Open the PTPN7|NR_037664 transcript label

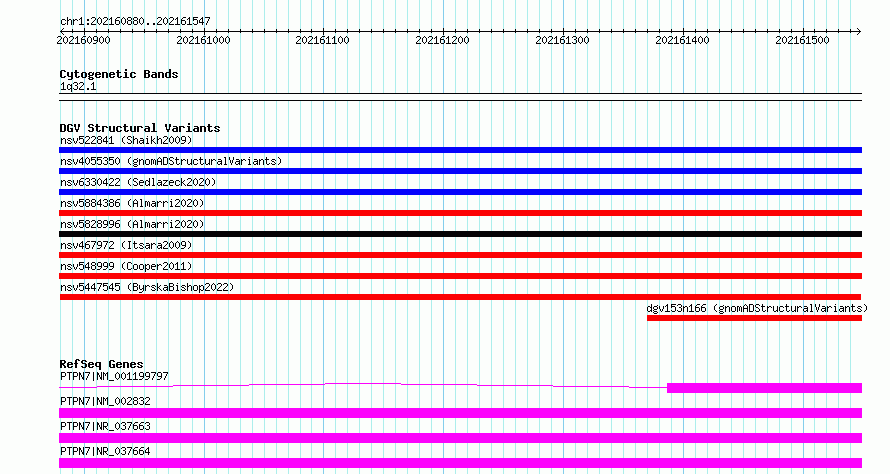[x=105, y=451]
